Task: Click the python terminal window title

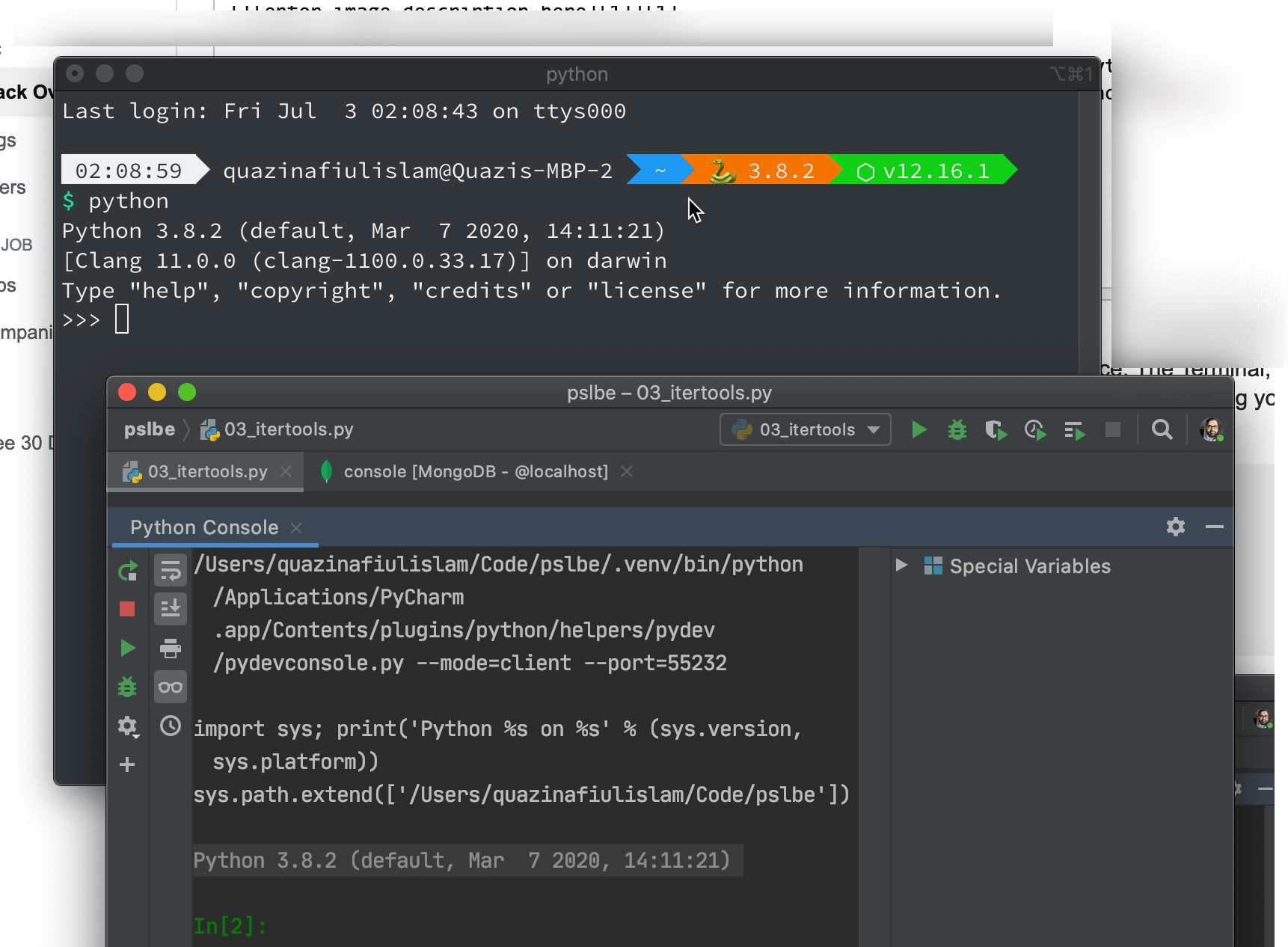Action: [x=577, y=74]
